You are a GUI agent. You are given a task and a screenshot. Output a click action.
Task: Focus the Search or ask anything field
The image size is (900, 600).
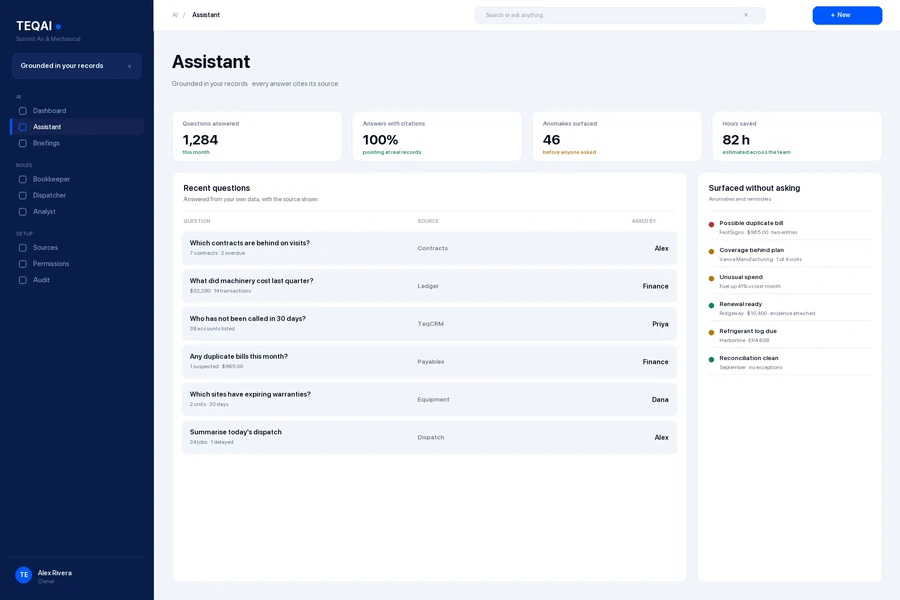coord(620,16)
